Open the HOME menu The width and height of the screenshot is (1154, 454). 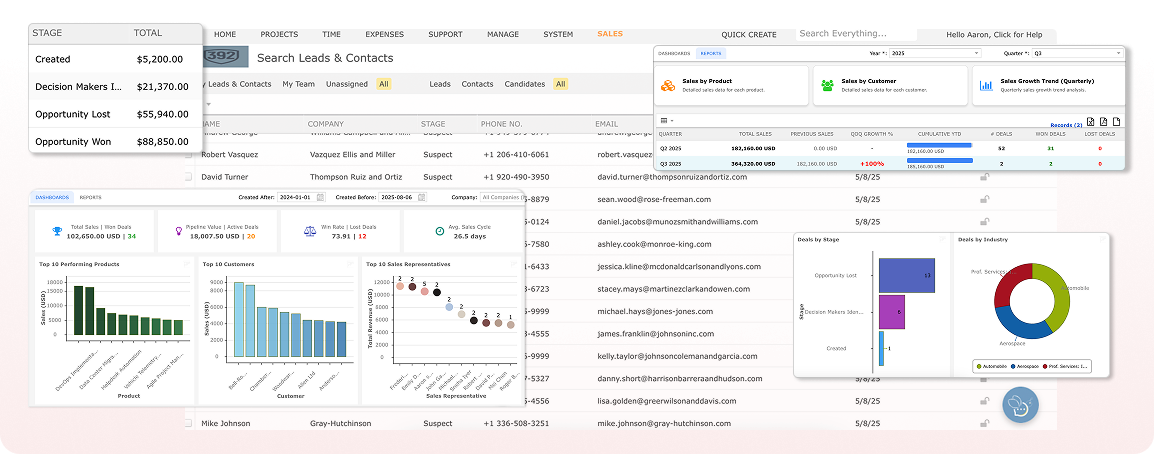click(x=225, y=35)
